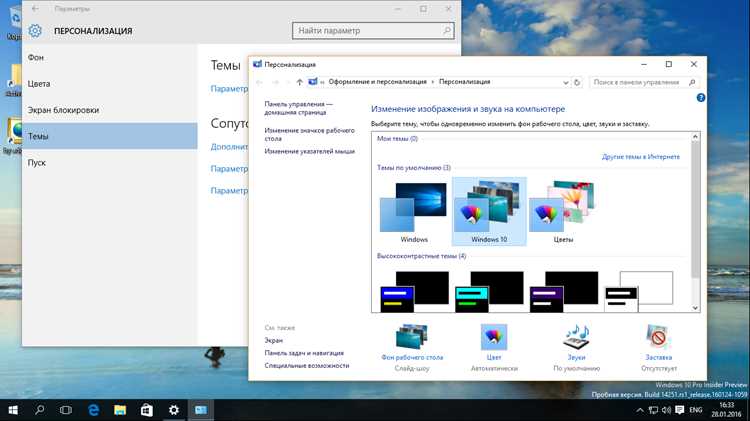Viewport: 750px width, 421px height.
Task: Open 'Изменение указателей мыши' link
Action: click(309, 151)
